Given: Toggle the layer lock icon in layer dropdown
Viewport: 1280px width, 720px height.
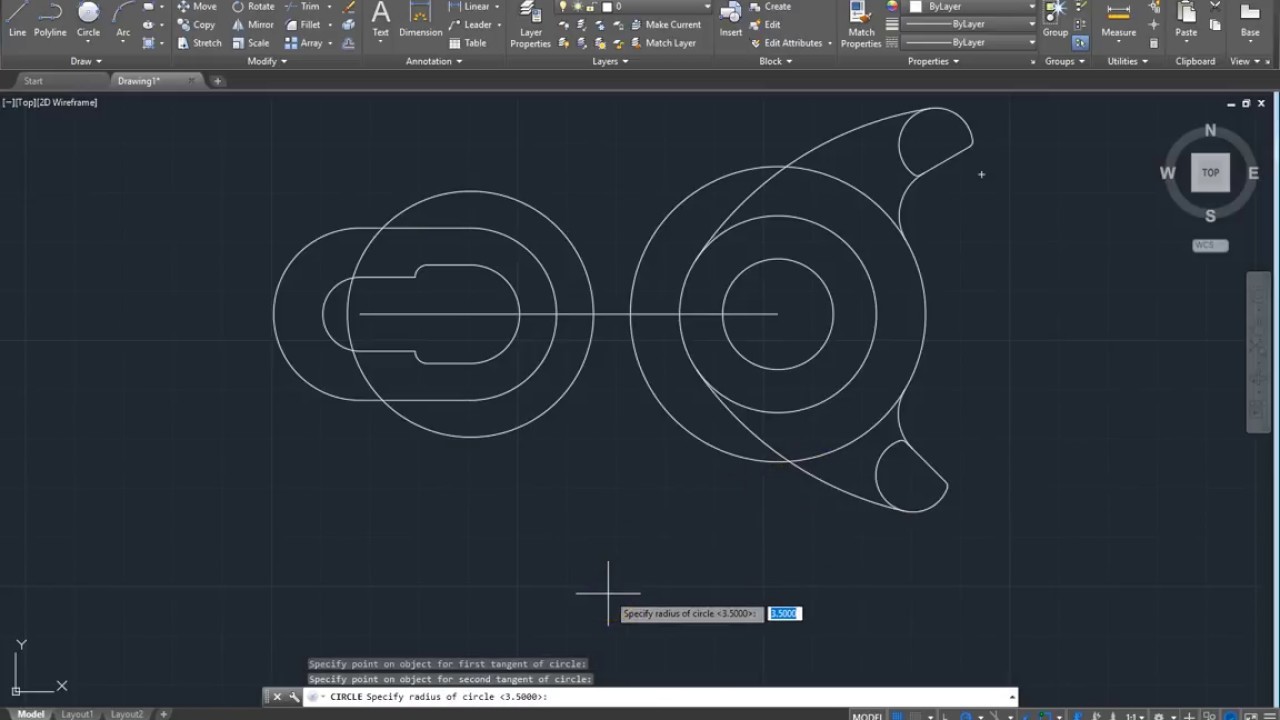Looking at the screenshot, I should (x=590, y=6).
